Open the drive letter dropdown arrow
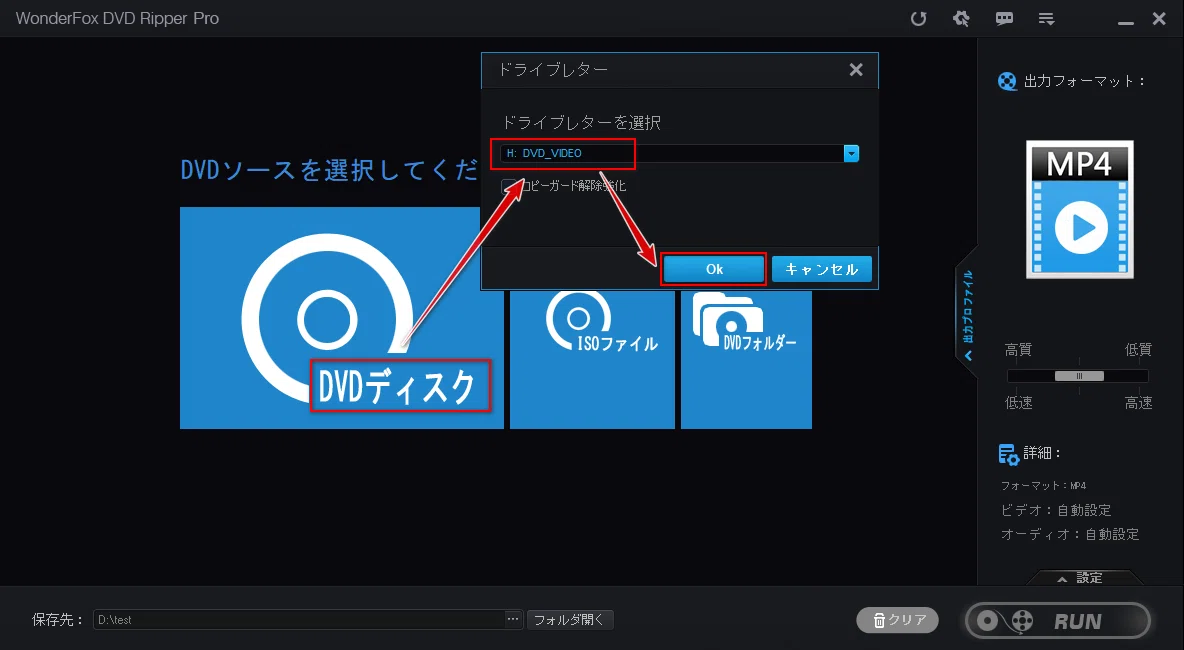The width and height of the screenshot is (1184, 650). point(851,153)
